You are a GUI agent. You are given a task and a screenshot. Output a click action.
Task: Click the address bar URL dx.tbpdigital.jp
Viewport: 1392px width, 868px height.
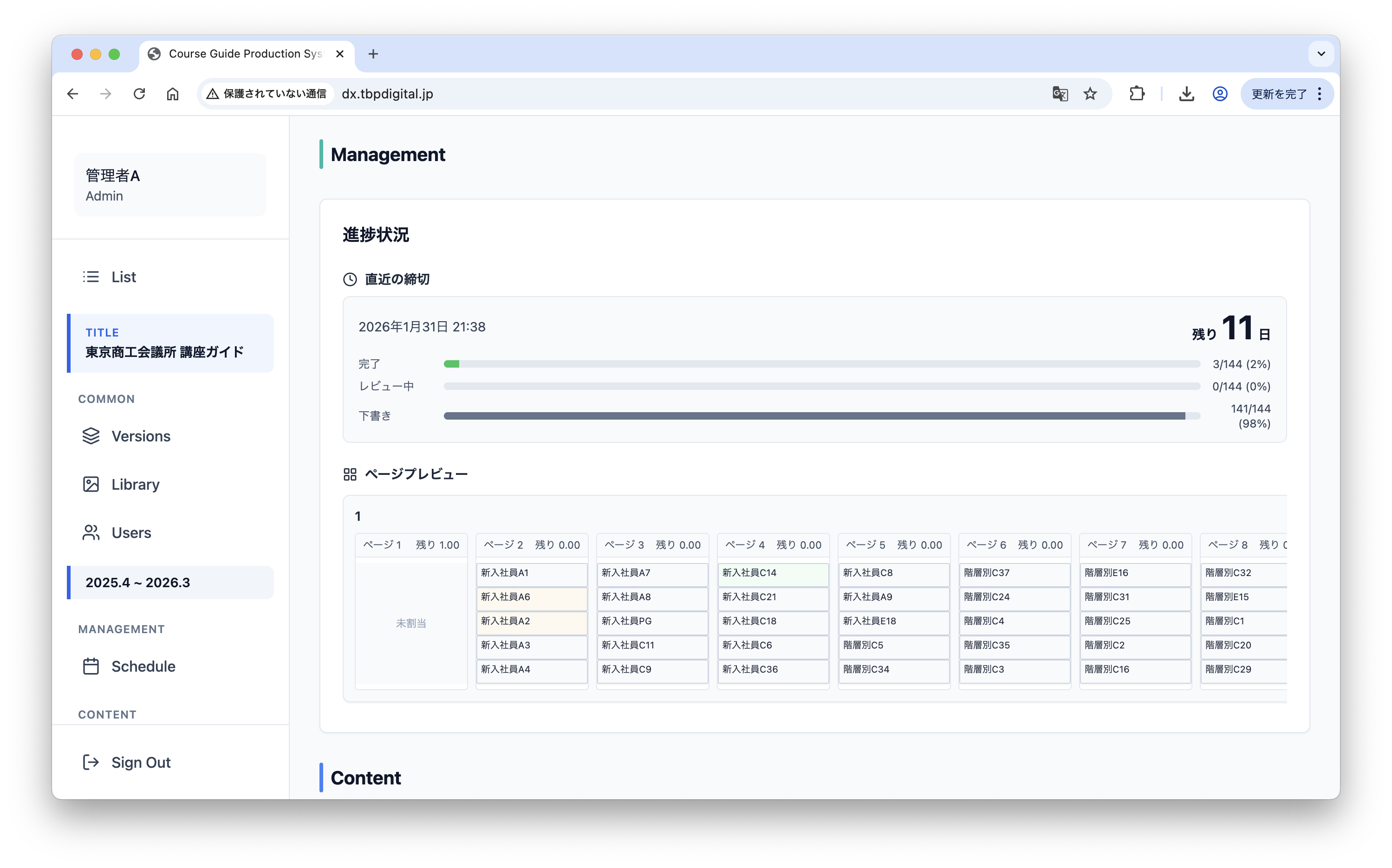[388, 94]
